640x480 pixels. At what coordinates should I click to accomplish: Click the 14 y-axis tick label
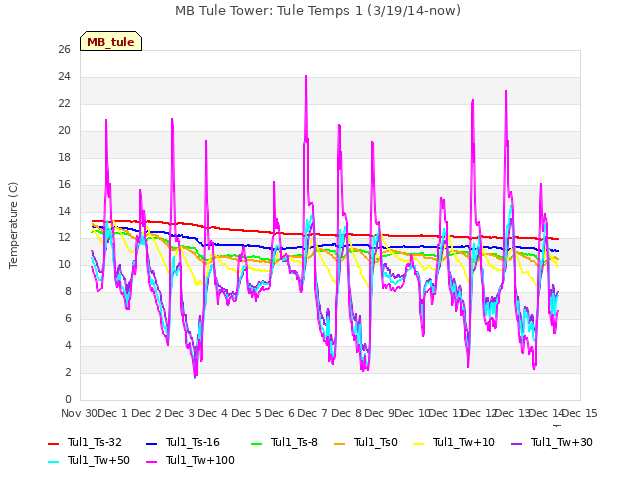tap(64, 211)
